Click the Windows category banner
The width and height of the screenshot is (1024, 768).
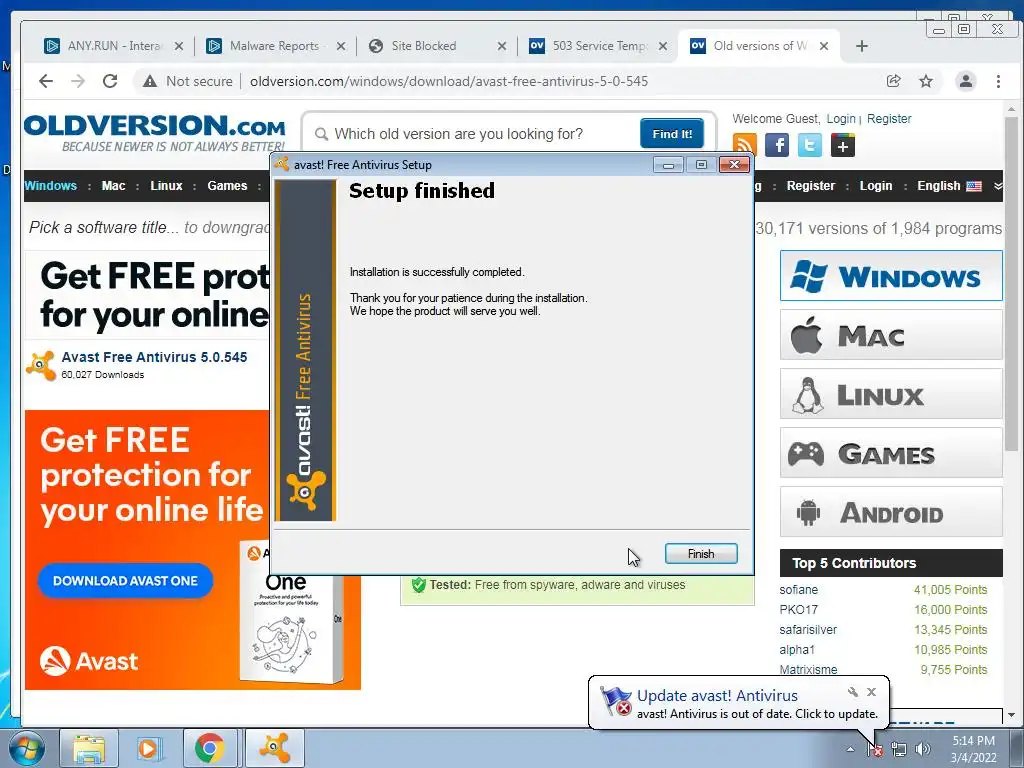(891, 276)
